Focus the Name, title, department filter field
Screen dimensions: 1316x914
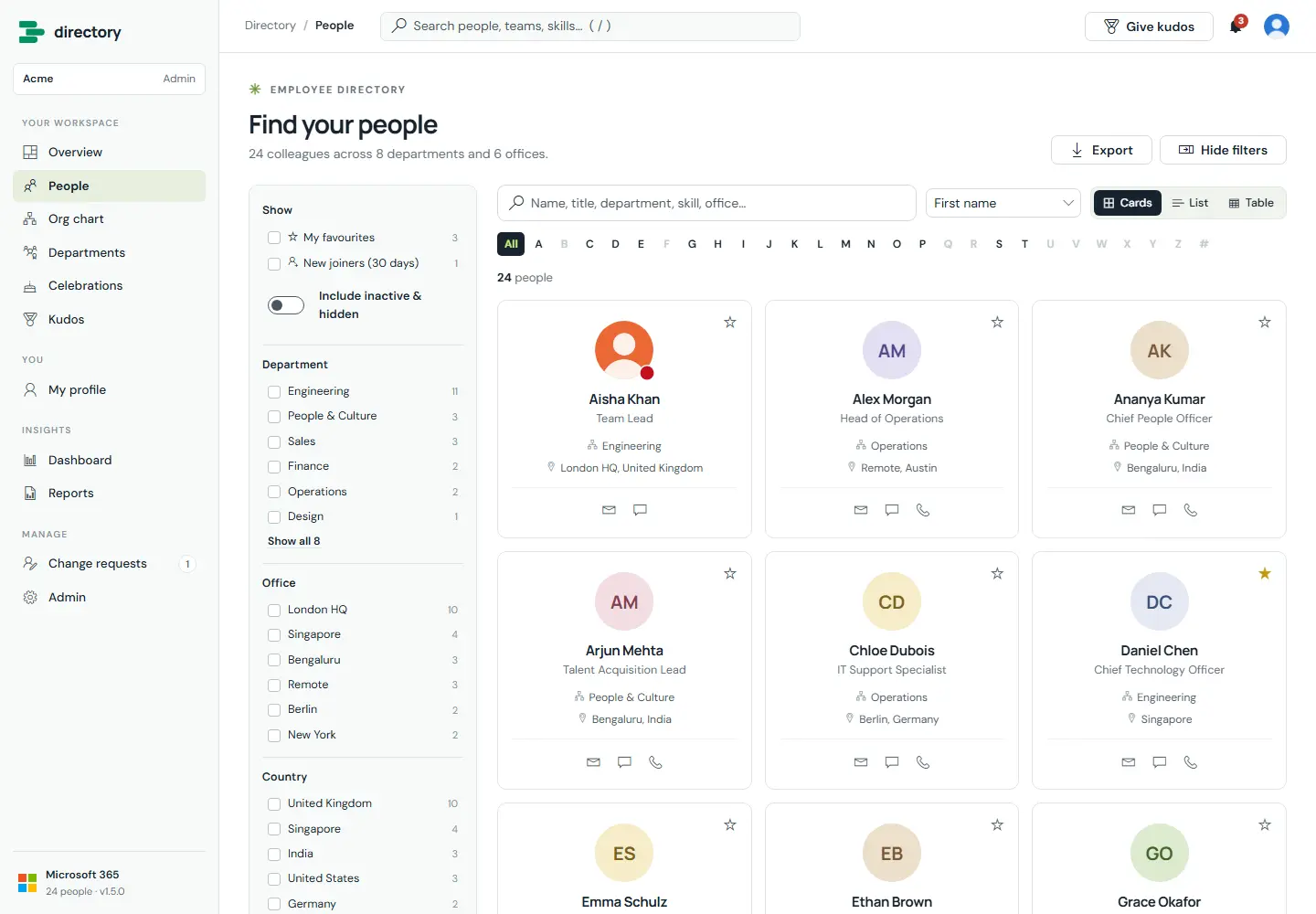click(x=706, y=203)
